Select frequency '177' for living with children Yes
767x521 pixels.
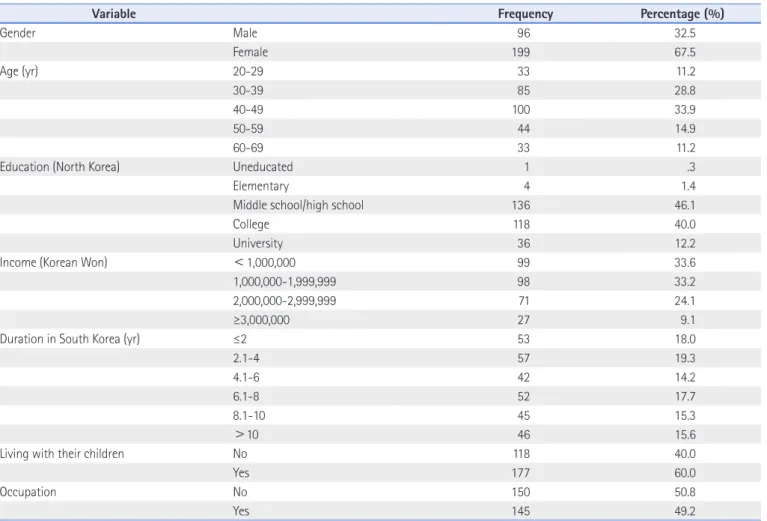tap(521, 473)
